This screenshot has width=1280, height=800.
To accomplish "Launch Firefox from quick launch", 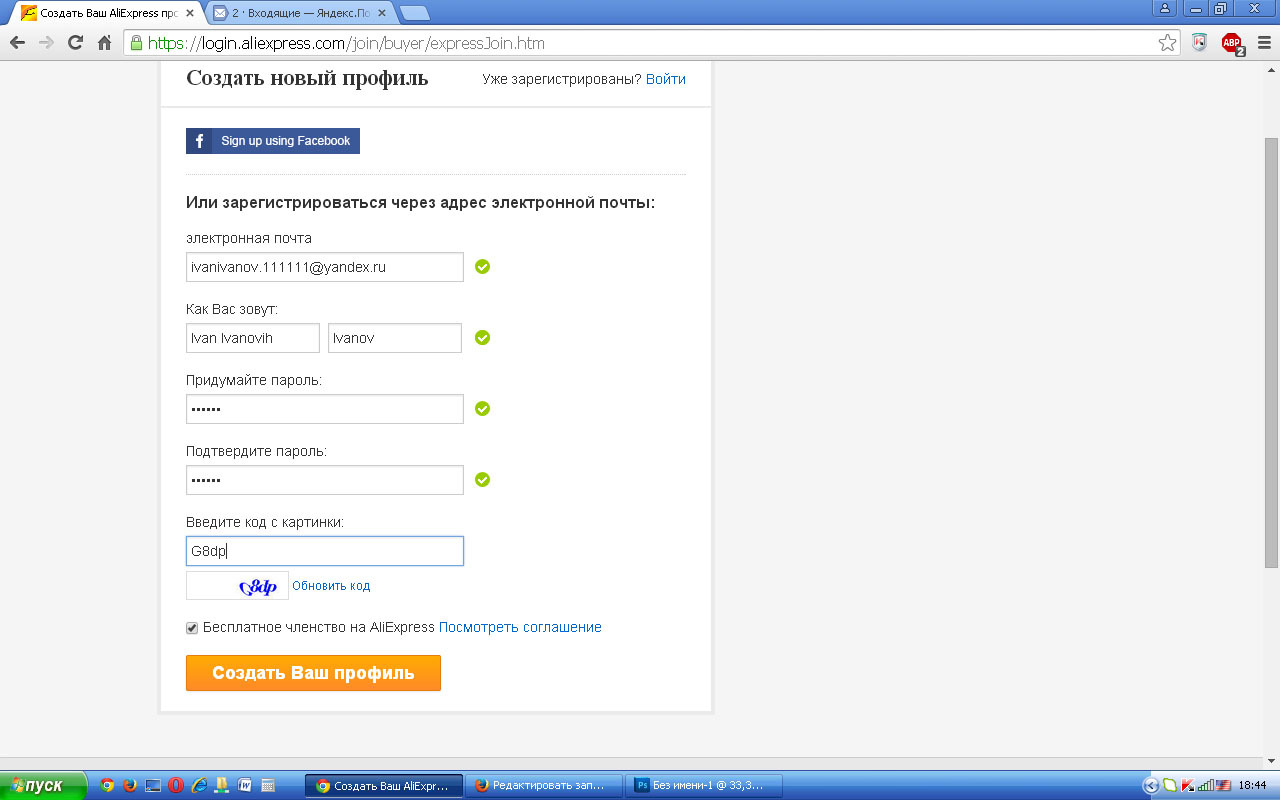I will pyautogui.click(x=130, y=786).
